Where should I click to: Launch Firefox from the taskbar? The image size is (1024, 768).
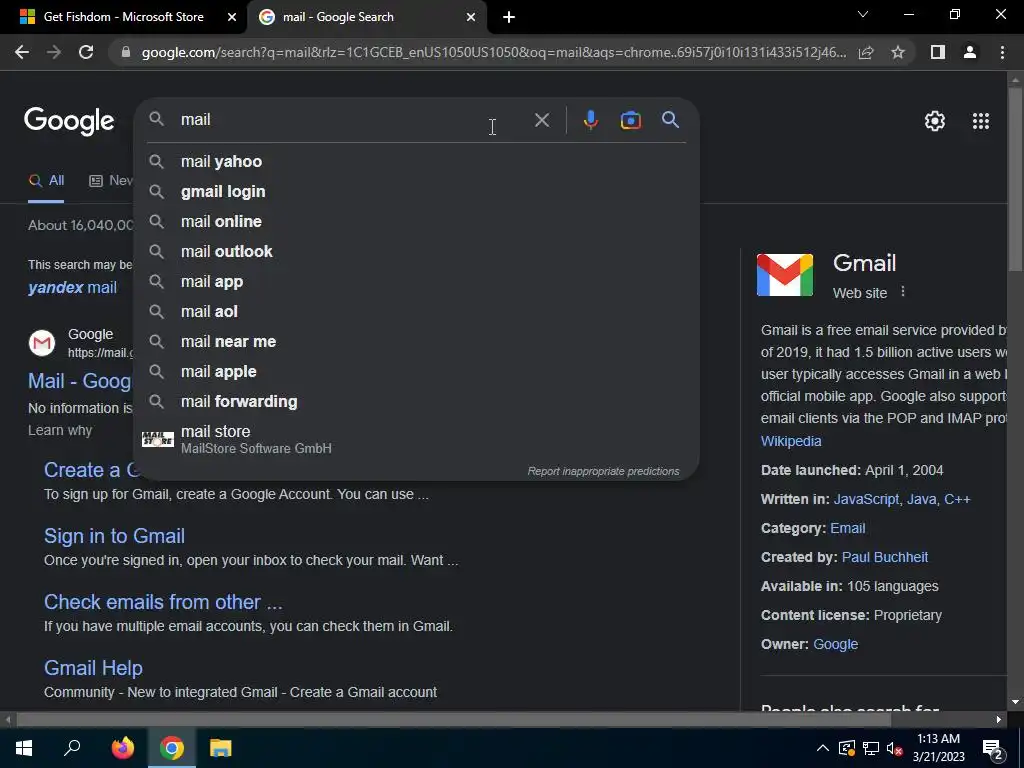[x=122, y=748]
